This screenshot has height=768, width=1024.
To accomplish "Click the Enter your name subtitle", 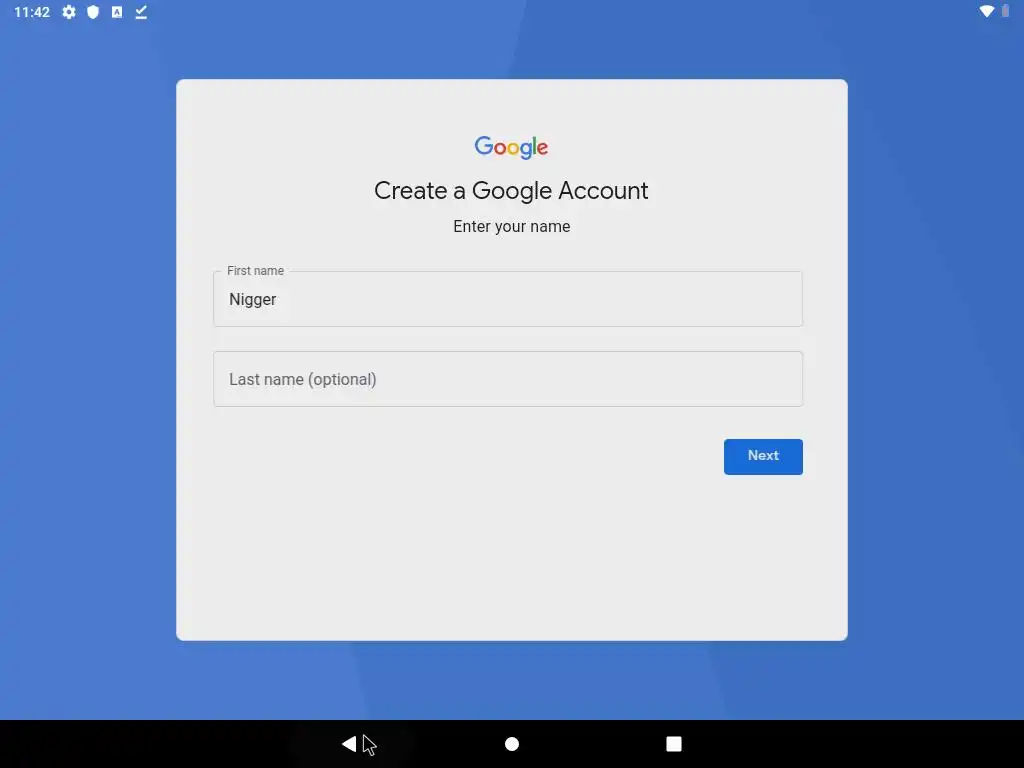I will pos(511,227).
